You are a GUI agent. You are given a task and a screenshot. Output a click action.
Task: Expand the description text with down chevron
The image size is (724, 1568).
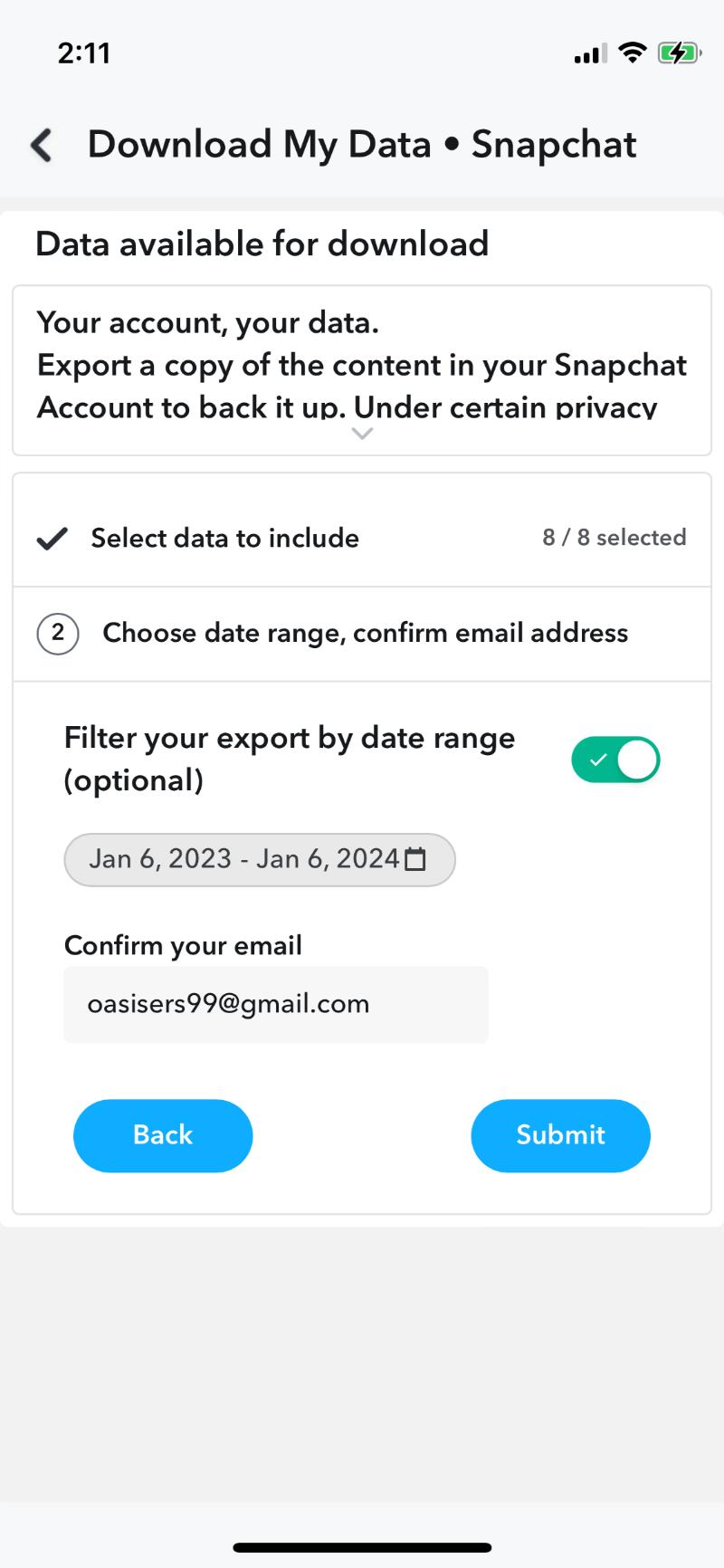click(x=362, y=435)
